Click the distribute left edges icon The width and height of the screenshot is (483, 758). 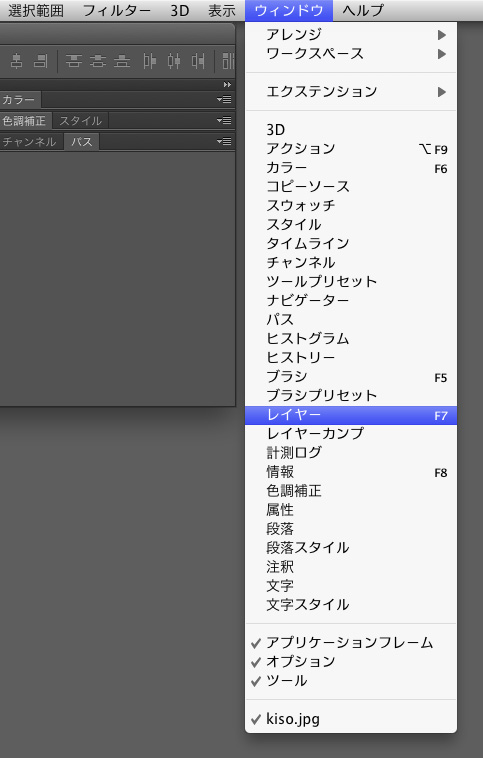click(149, 61)
